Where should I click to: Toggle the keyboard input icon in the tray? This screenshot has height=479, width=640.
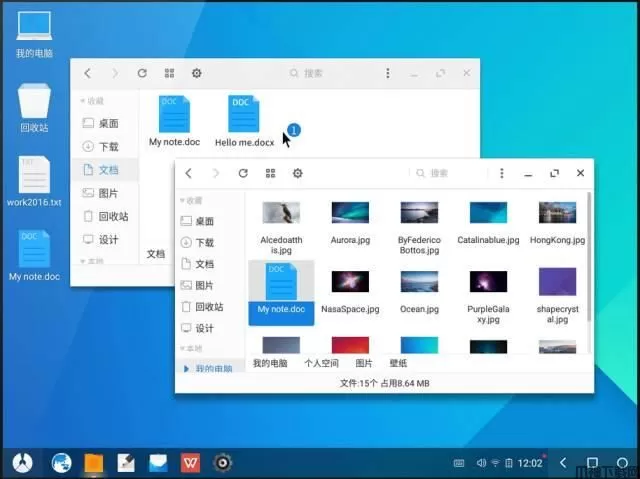pos(458,463)
